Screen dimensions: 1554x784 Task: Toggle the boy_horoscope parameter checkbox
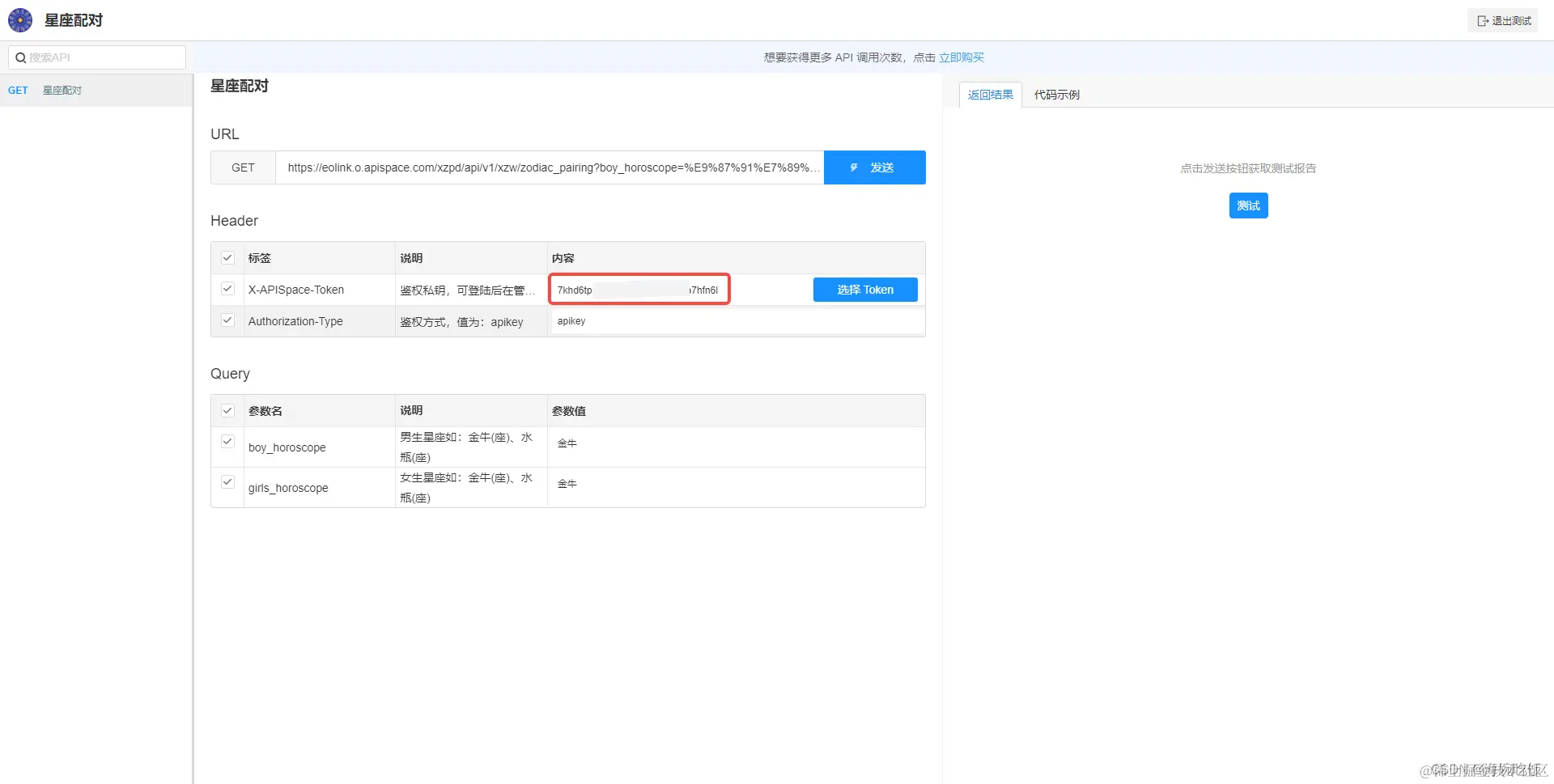227,441
